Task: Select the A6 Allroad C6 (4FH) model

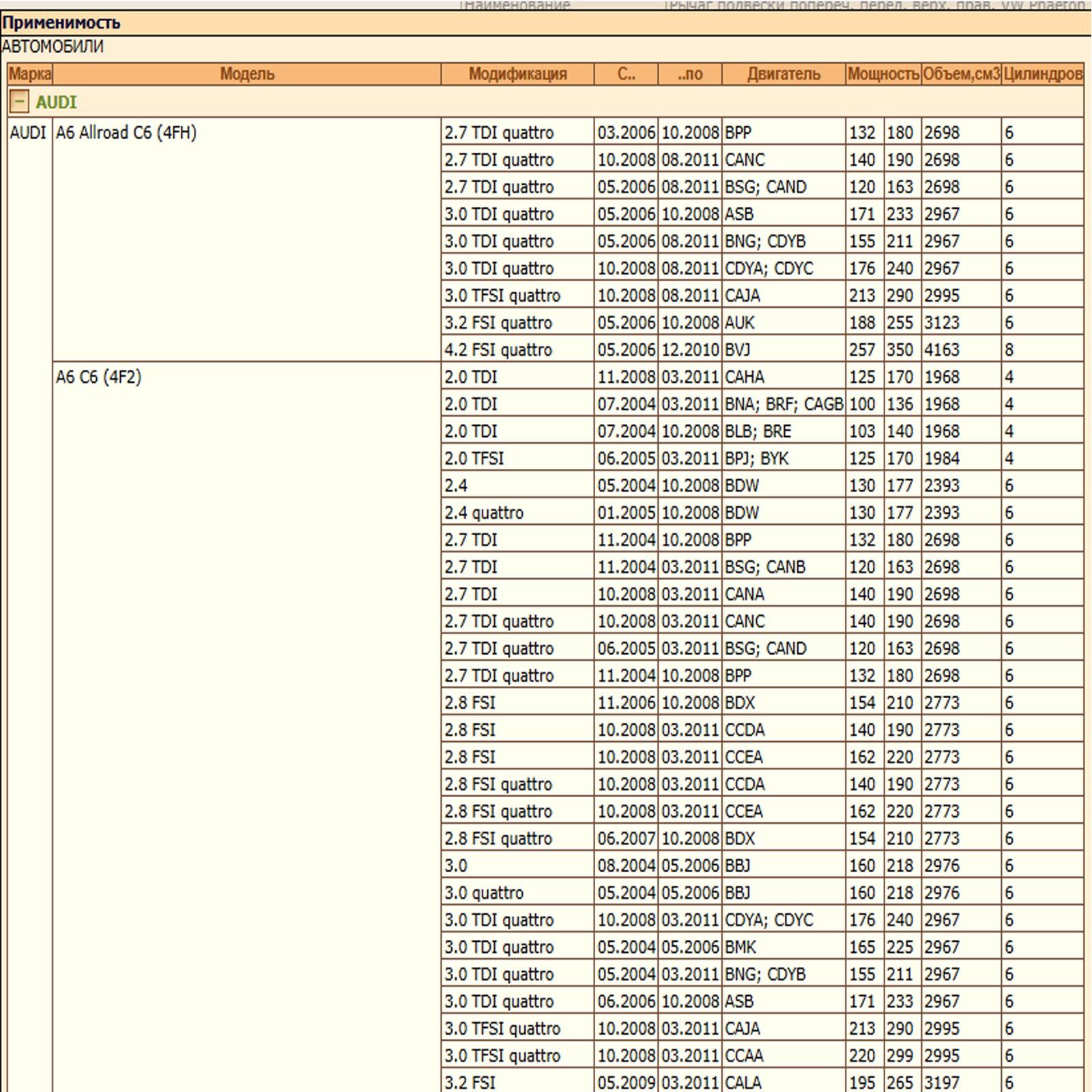Action: click(126, 132)
